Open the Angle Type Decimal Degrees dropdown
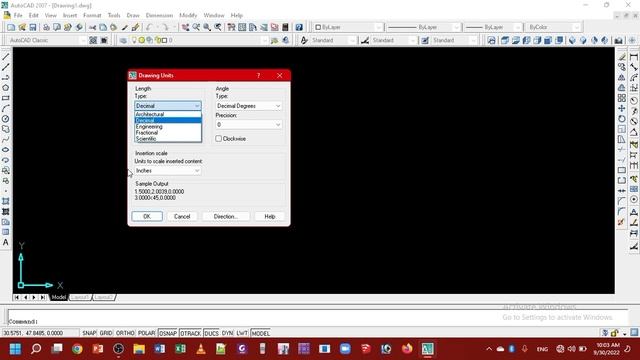This screenshot has height=360, width=640. point(249,106)
